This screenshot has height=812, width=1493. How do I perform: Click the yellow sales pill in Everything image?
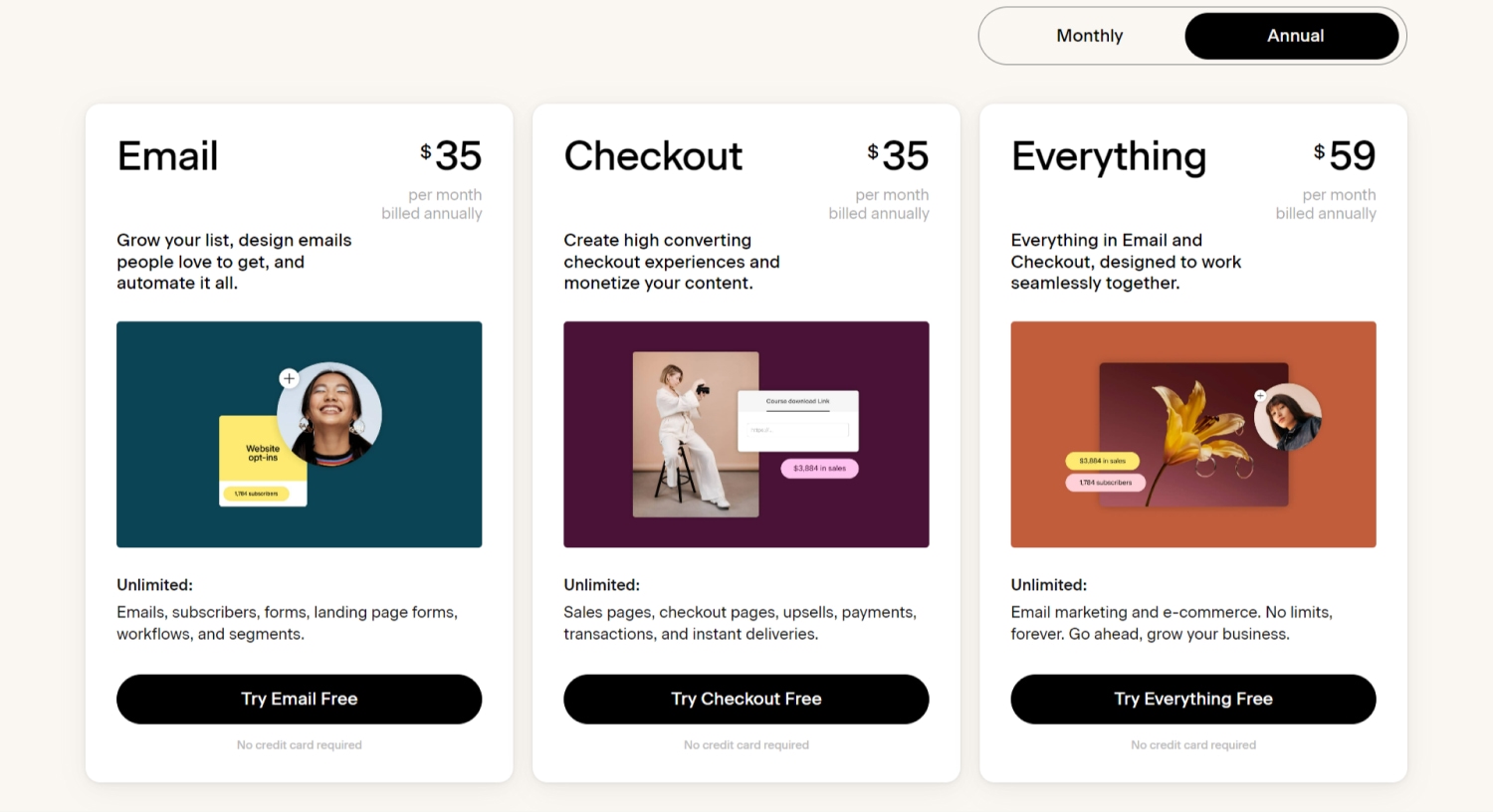pyautogui.click(x=1102, y=461)
